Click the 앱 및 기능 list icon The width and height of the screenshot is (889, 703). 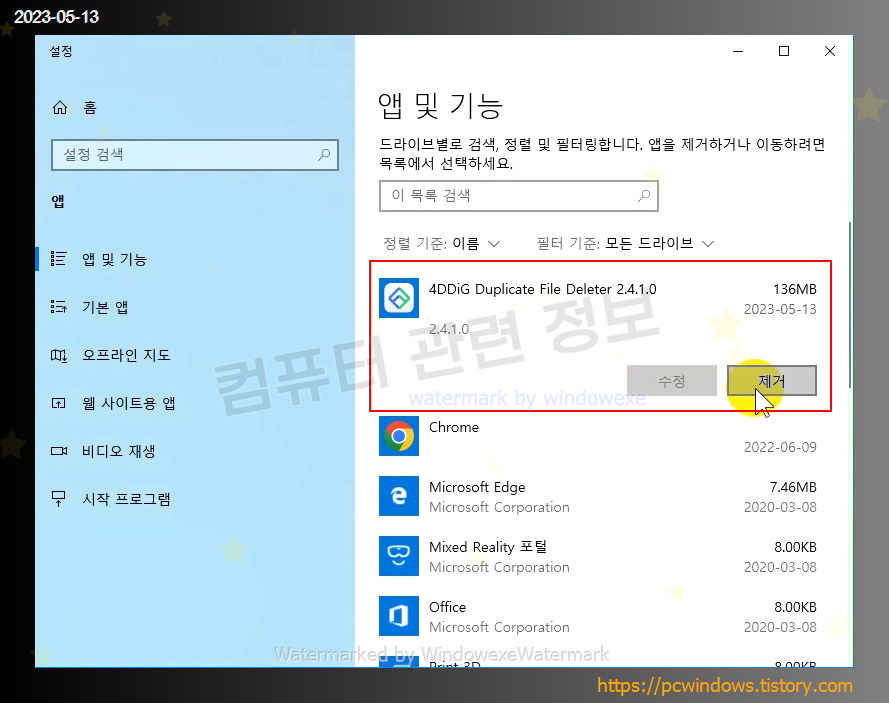point(58,259)
